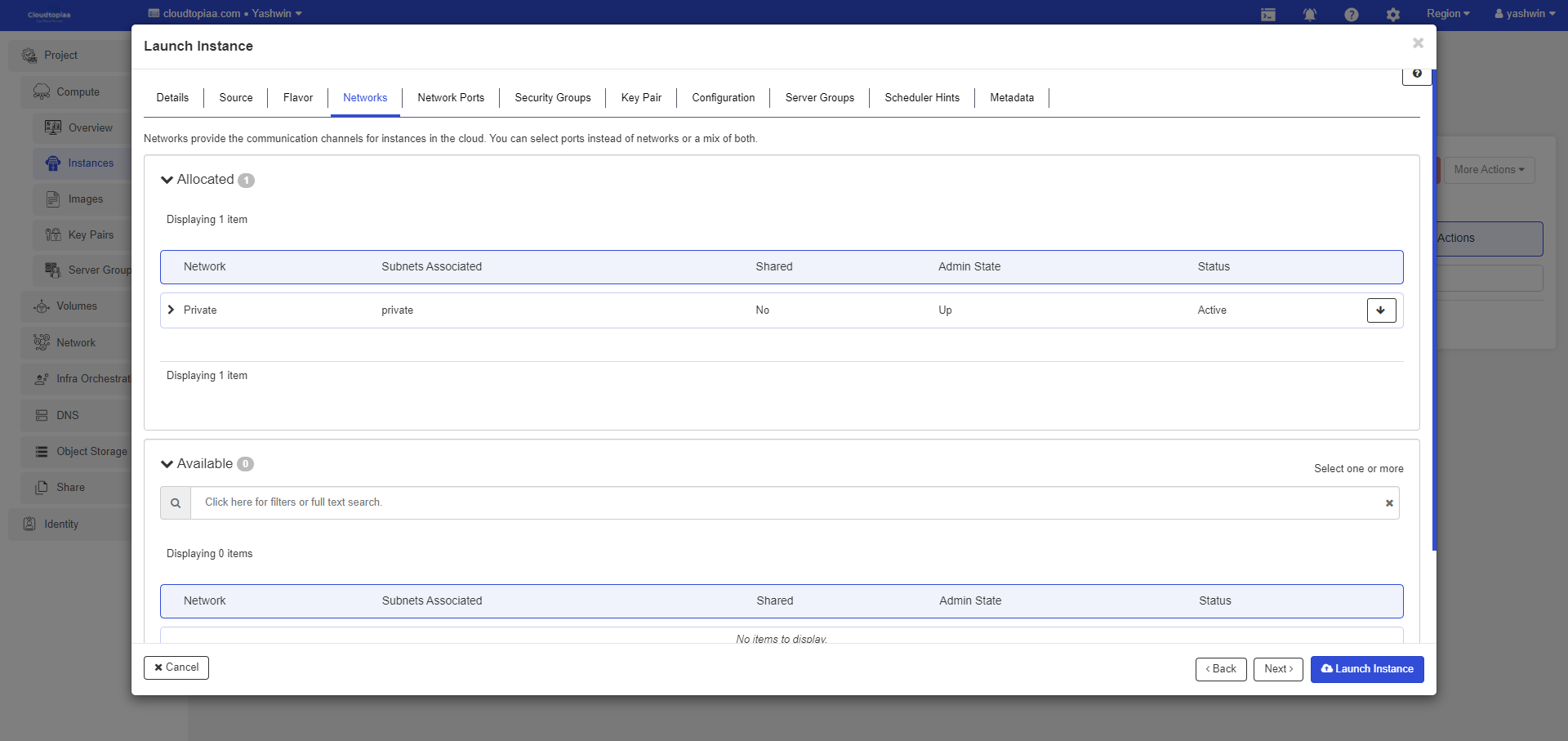This screenshot has height=741, width=1568.
Task: Collapse the Allocated section
Action: click(167, 180)
